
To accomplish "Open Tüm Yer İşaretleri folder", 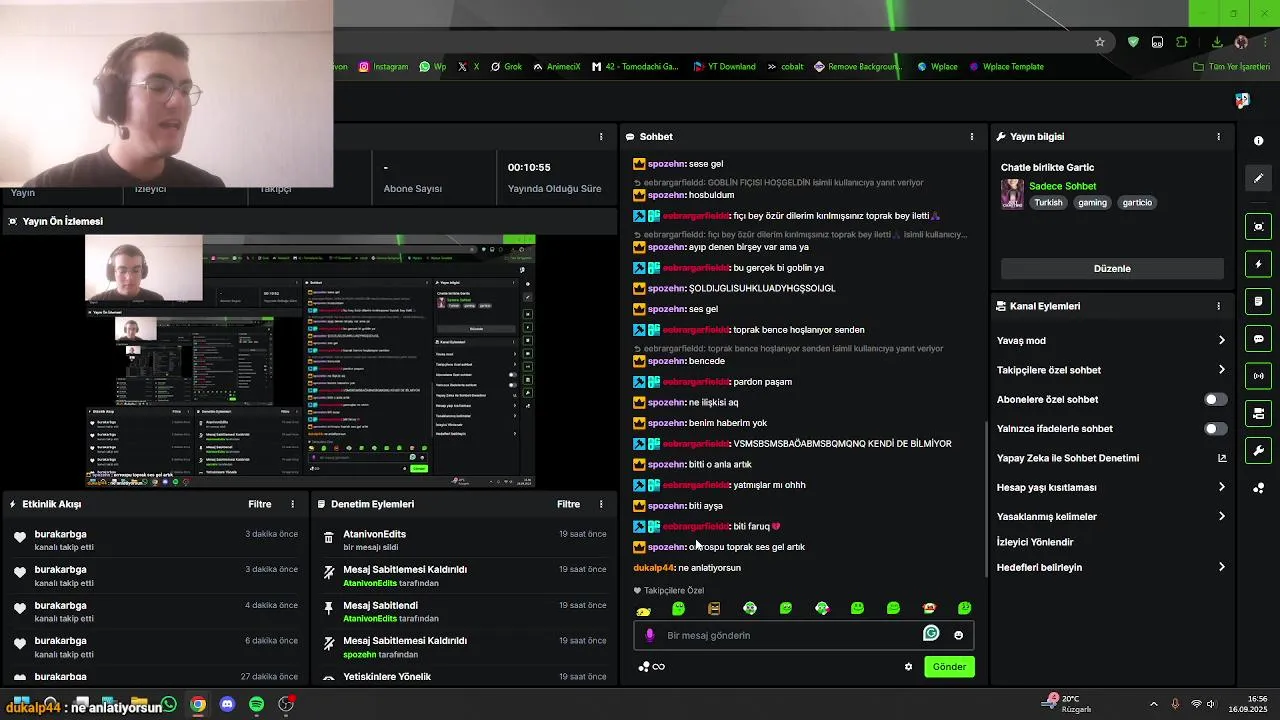I will point(1231,67).
